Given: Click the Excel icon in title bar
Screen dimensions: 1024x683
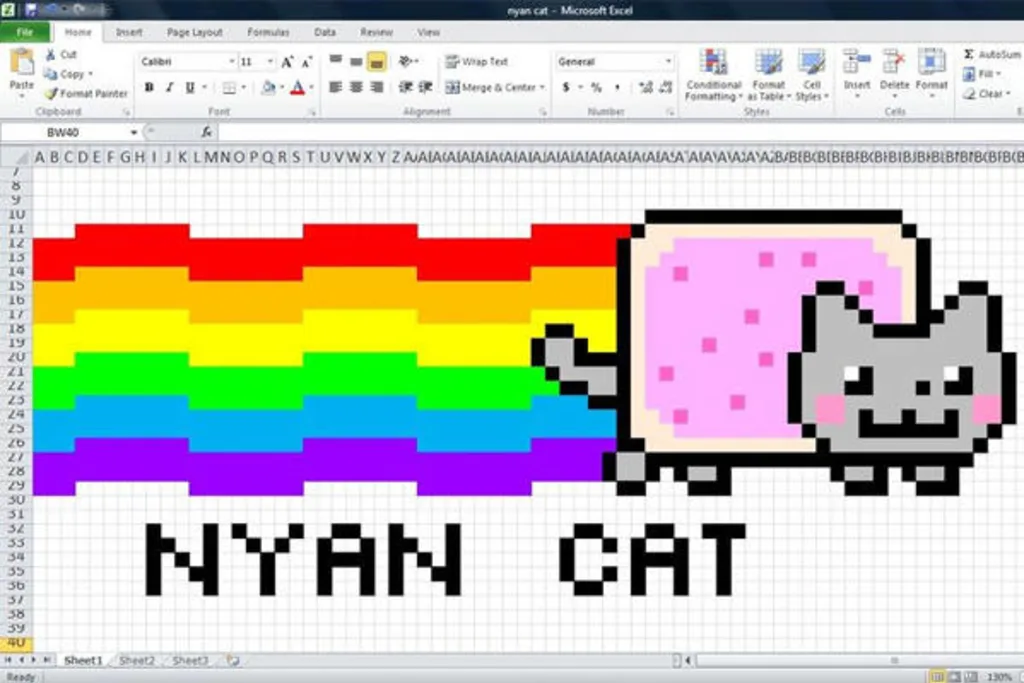Looking at the screenshot, I should pyautogui.click(x=8, y=10).
